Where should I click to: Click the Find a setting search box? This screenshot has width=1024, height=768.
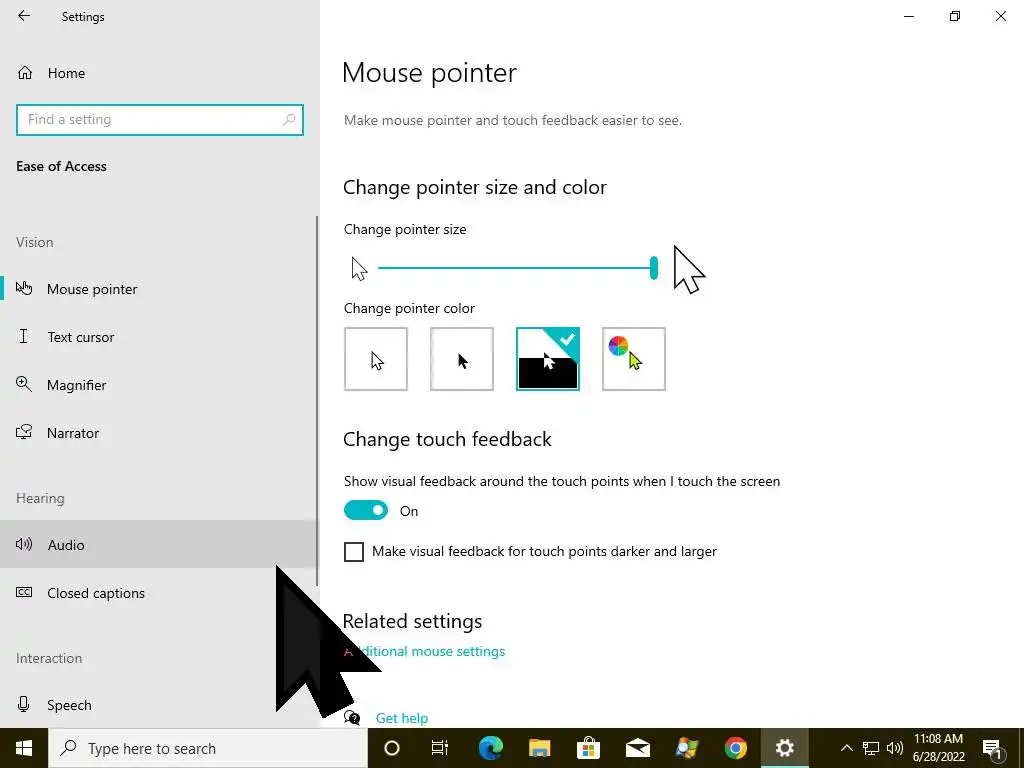tap(159, 120)
